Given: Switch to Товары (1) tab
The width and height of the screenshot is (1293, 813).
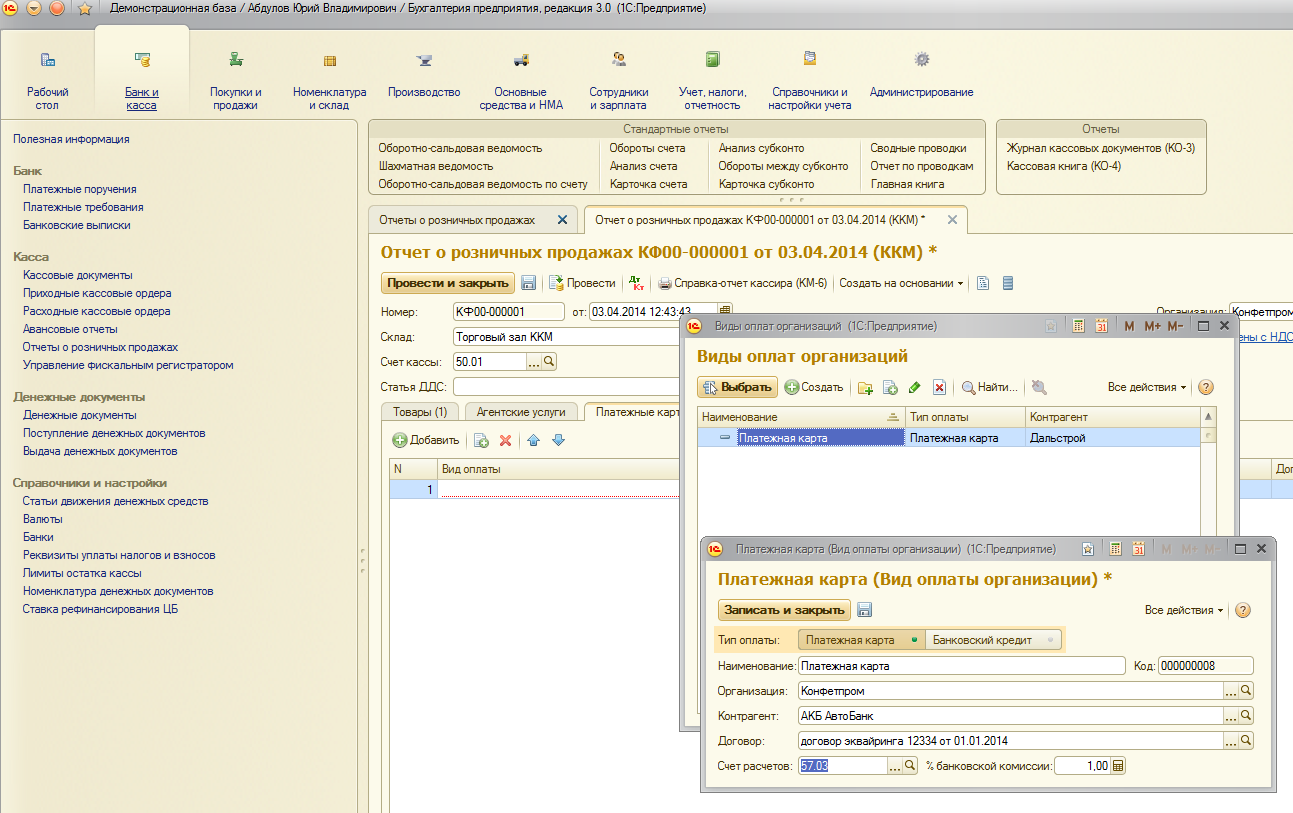Looking at the screenshot, I should click(x=420, y=411).
